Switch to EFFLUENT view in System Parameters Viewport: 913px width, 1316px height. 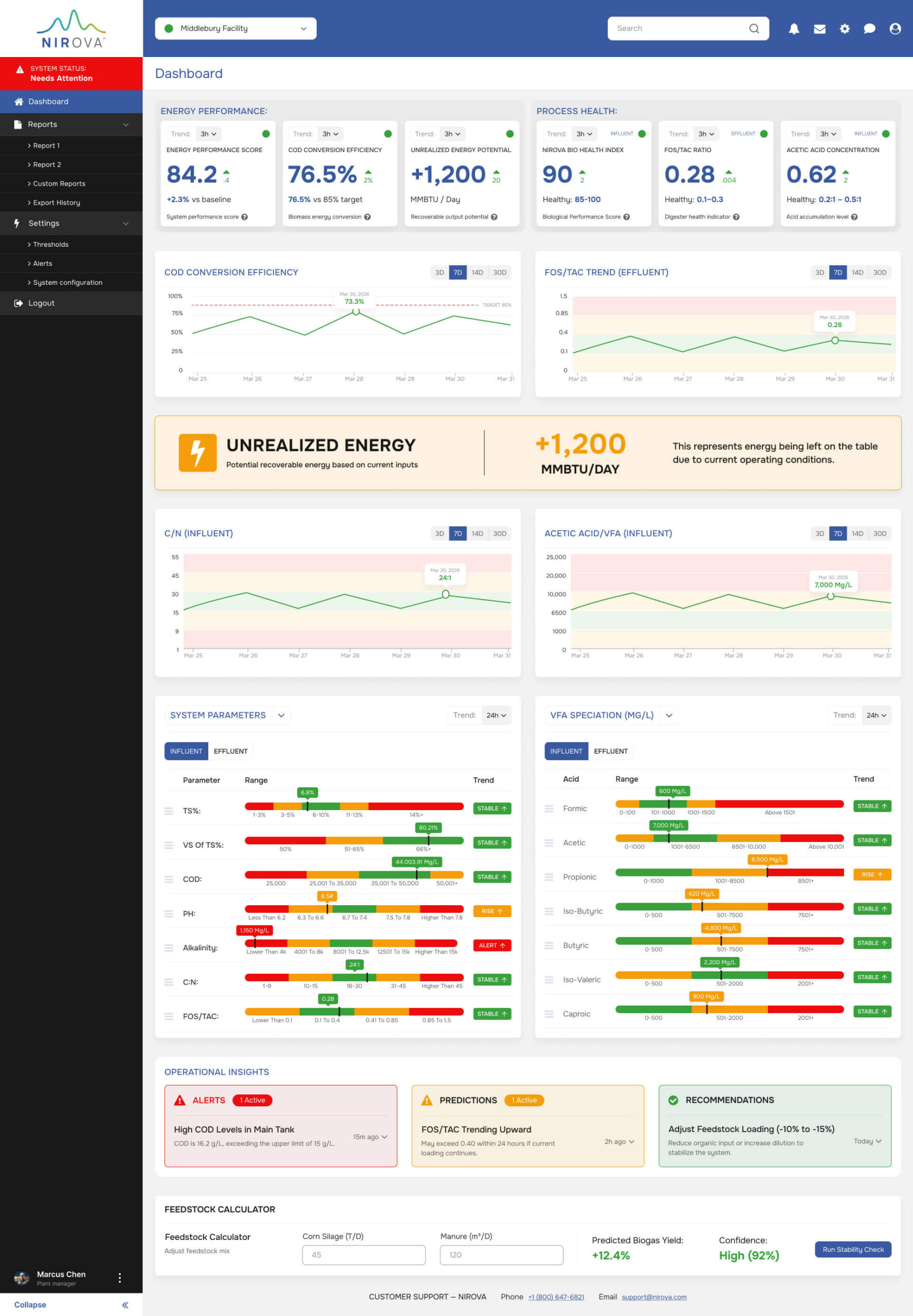230,751
